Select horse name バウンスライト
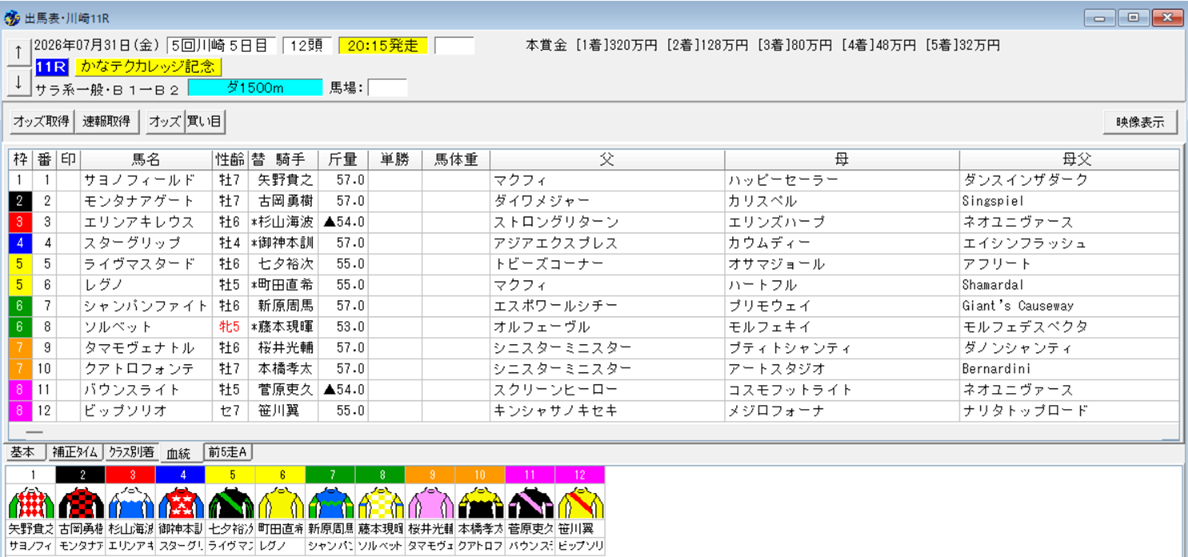The image size is (1188, 557). (x=133, y=390)
